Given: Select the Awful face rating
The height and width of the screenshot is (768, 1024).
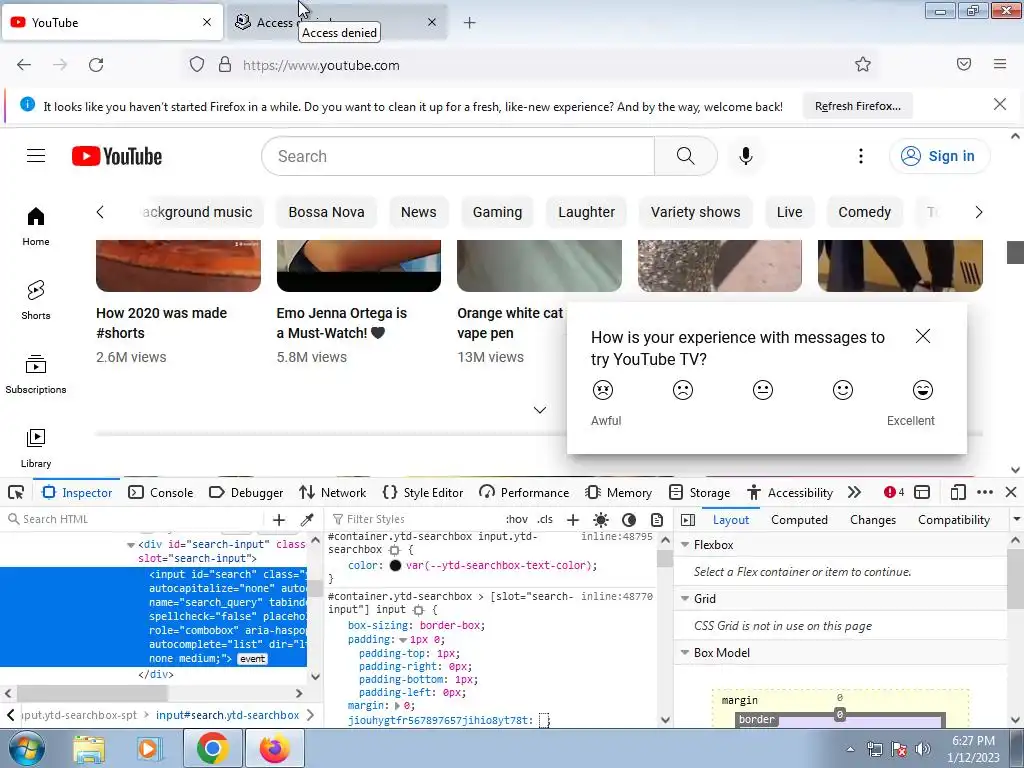Looking at the screenshot, I should click(603, 390).
